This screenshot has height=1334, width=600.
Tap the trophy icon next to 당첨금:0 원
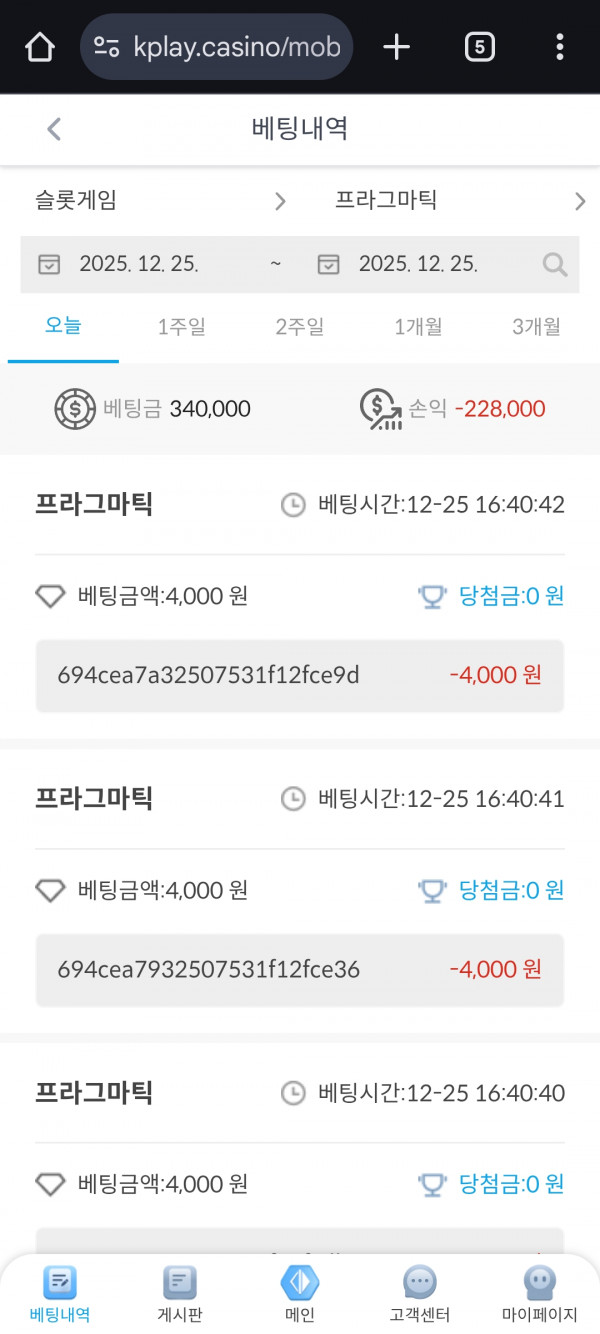pyautogui.click(x=432, y=596)
